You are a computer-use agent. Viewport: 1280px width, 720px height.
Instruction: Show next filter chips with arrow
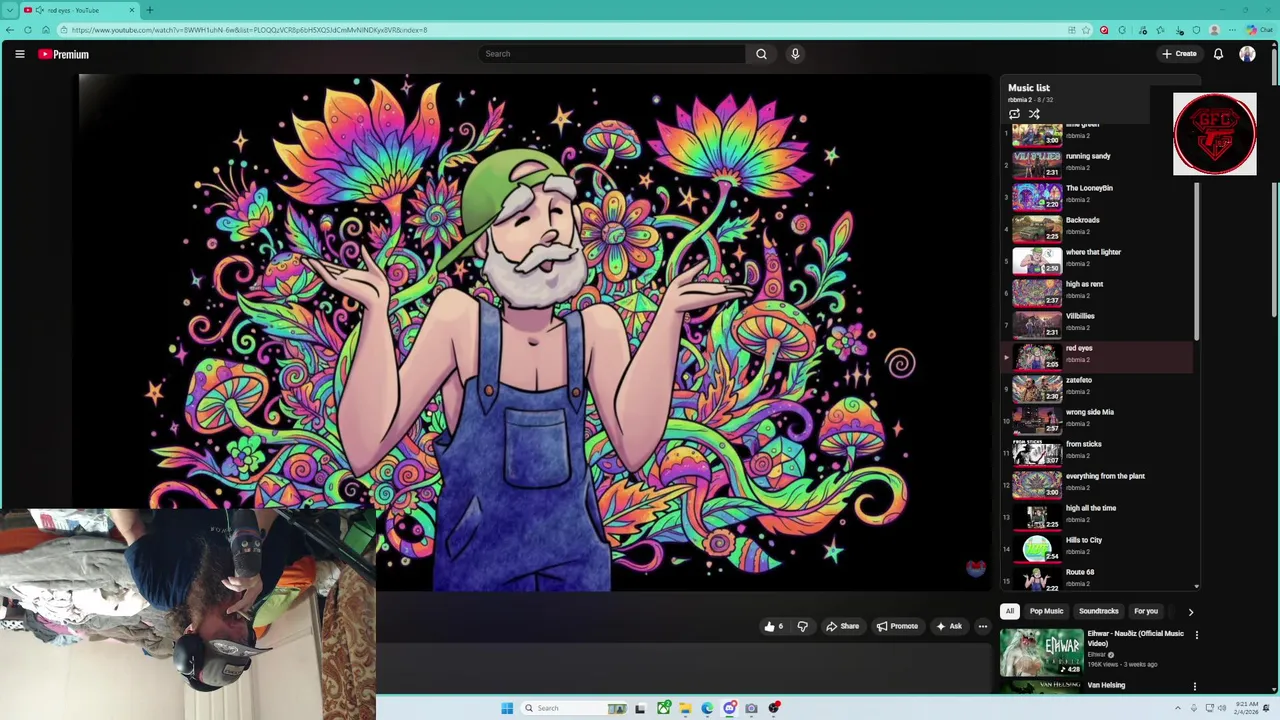pos(1190,611)
